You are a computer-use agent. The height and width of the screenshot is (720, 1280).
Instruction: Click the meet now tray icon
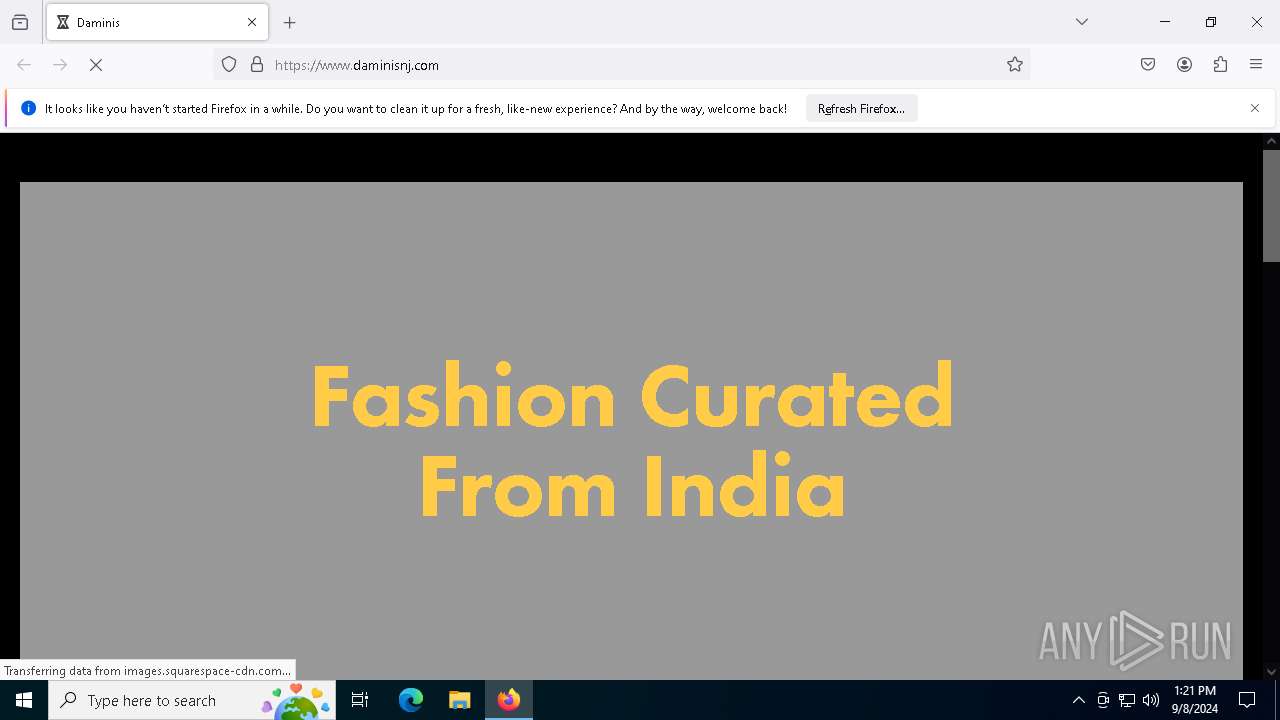coord(1103,700)
